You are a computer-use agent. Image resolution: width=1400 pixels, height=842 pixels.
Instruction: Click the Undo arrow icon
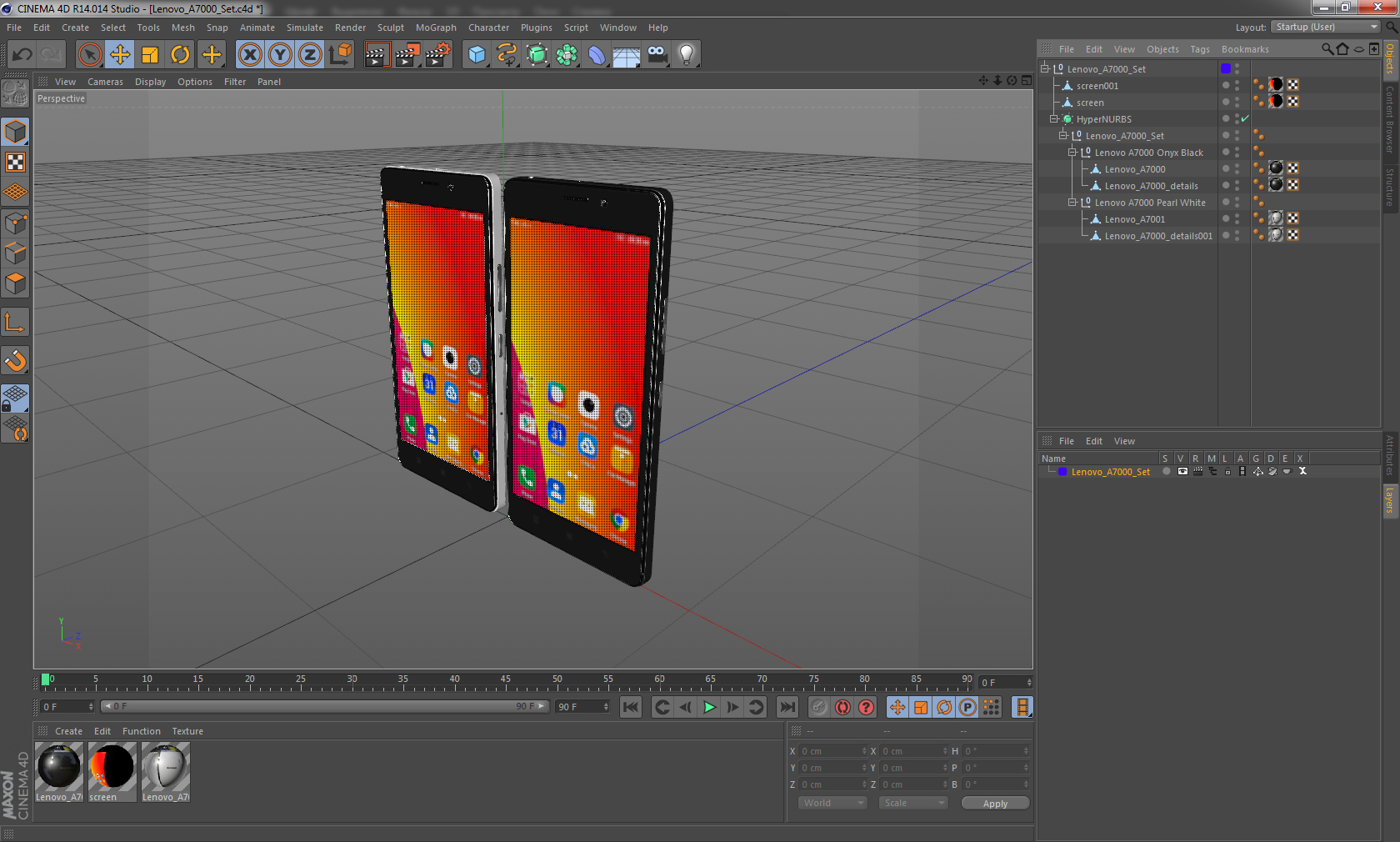[x=22, y=55]
